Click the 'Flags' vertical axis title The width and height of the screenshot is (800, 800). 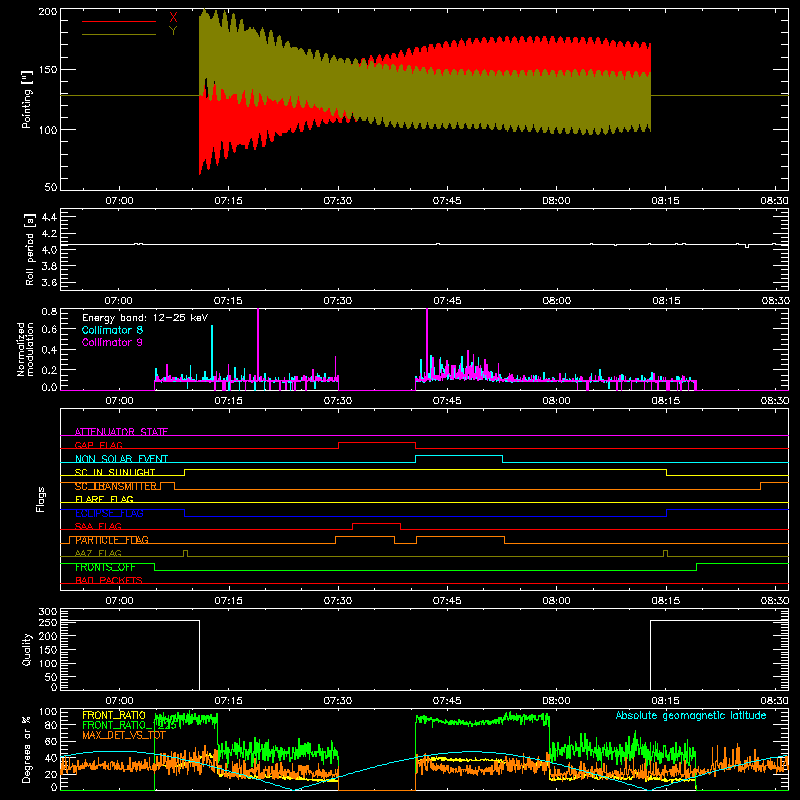40,499
